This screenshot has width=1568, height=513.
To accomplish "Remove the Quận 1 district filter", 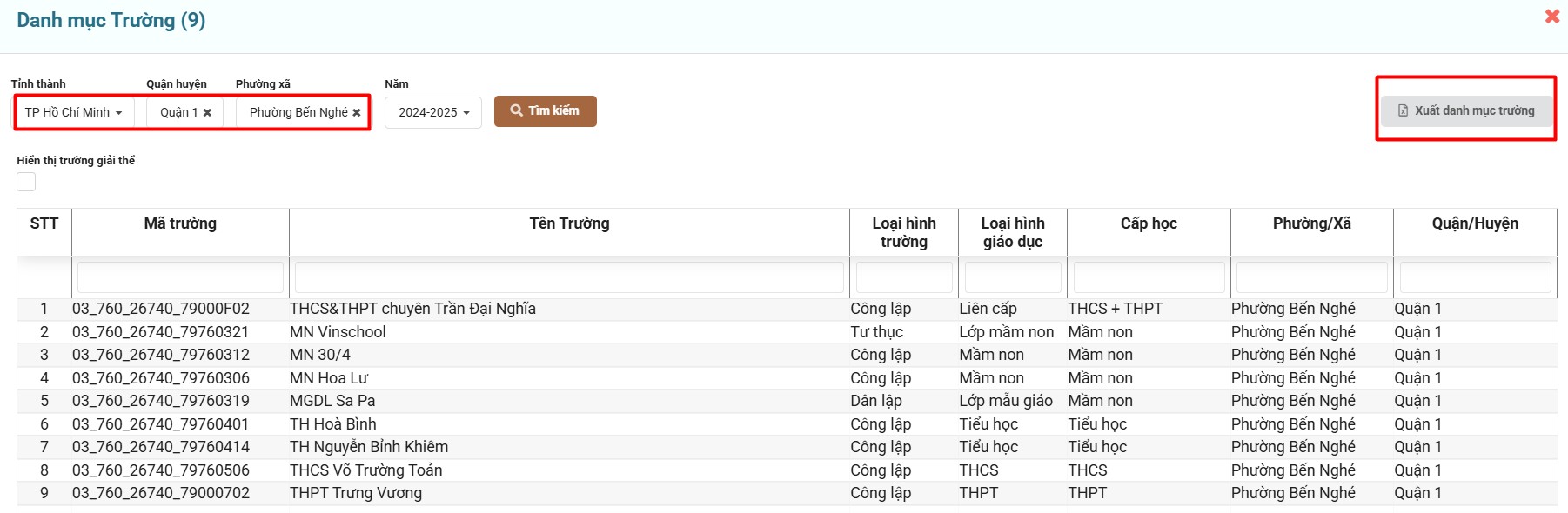I will pyautogui.click(x=207, y=113).
